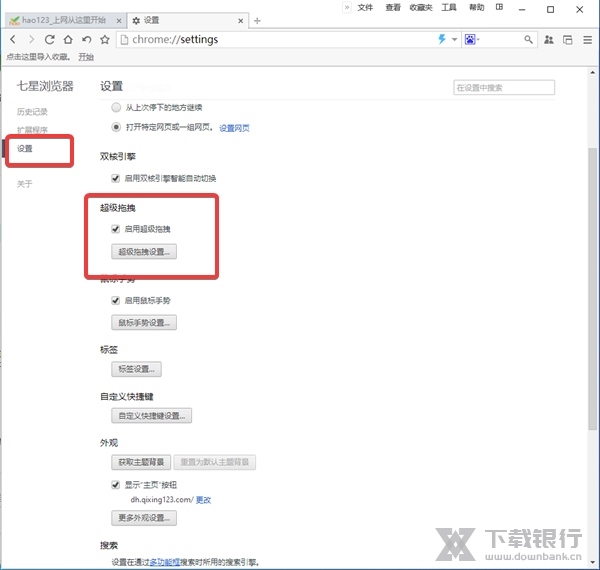Click 重置为默认主题背景 button
The image size is (600, 570).
tap(215, 462)
